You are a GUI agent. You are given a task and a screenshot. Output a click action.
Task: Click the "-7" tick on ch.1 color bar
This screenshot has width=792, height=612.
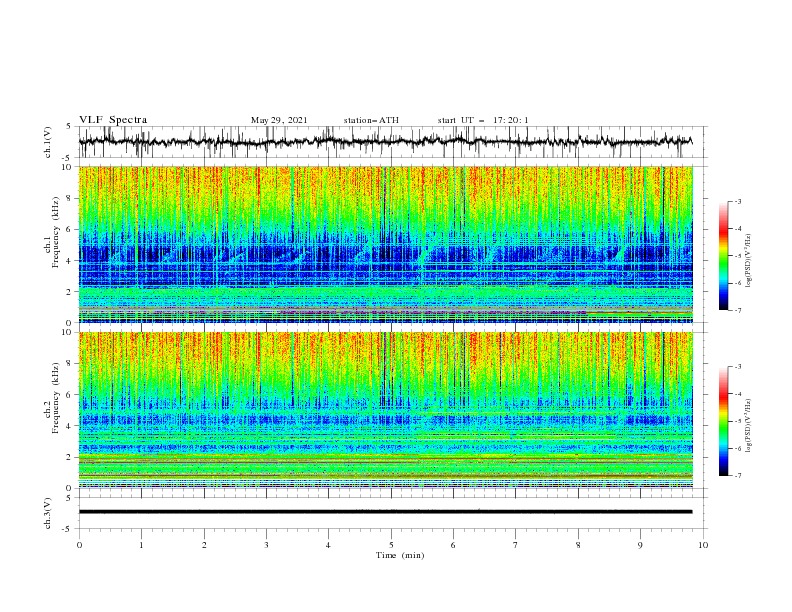point(737,310)
